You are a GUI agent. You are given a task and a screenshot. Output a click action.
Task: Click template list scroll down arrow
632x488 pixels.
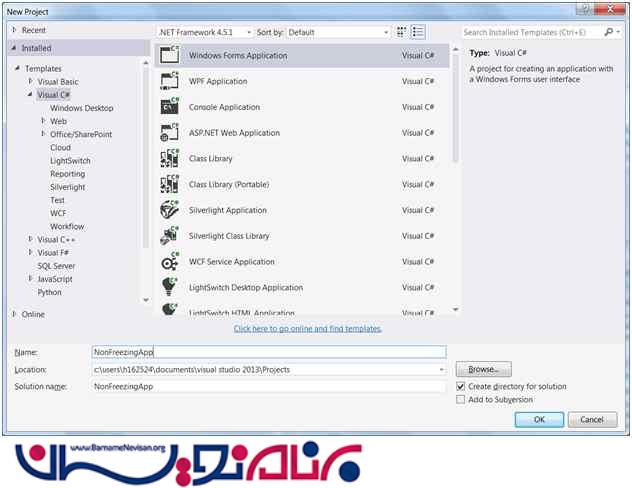[455, 309]
